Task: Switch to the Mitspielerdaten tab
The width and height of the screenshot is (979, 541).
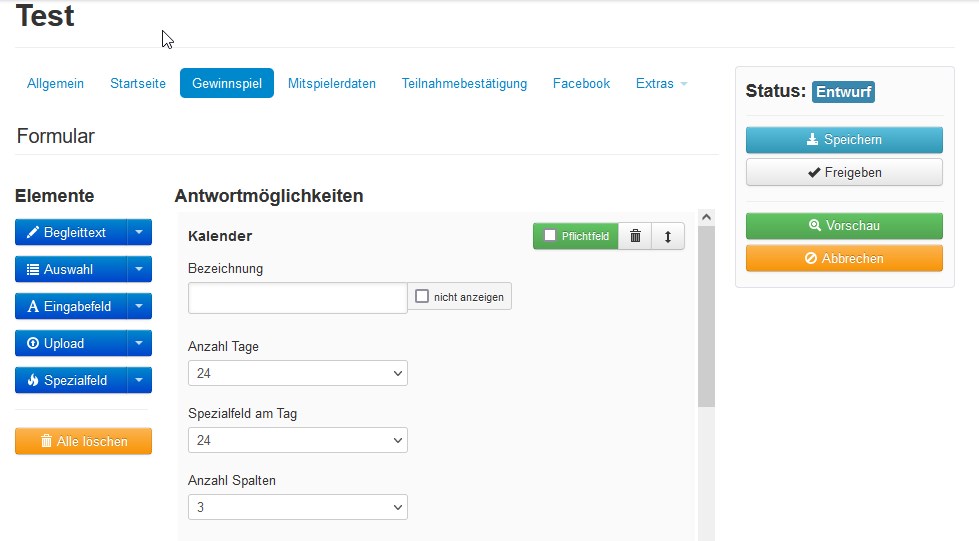Action: (x=332, y=84)
